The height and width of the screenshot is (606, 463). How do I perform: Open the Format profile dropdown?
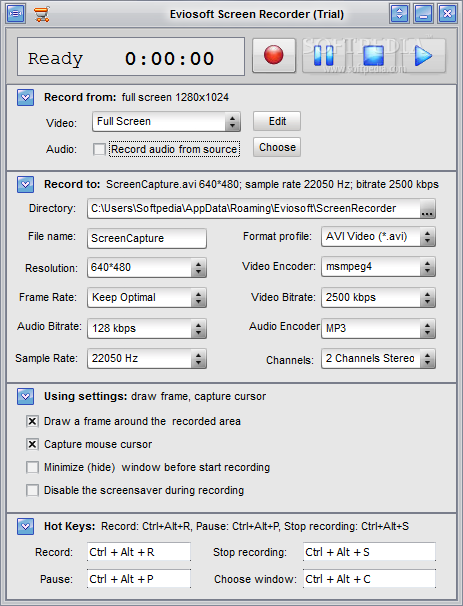378,237
